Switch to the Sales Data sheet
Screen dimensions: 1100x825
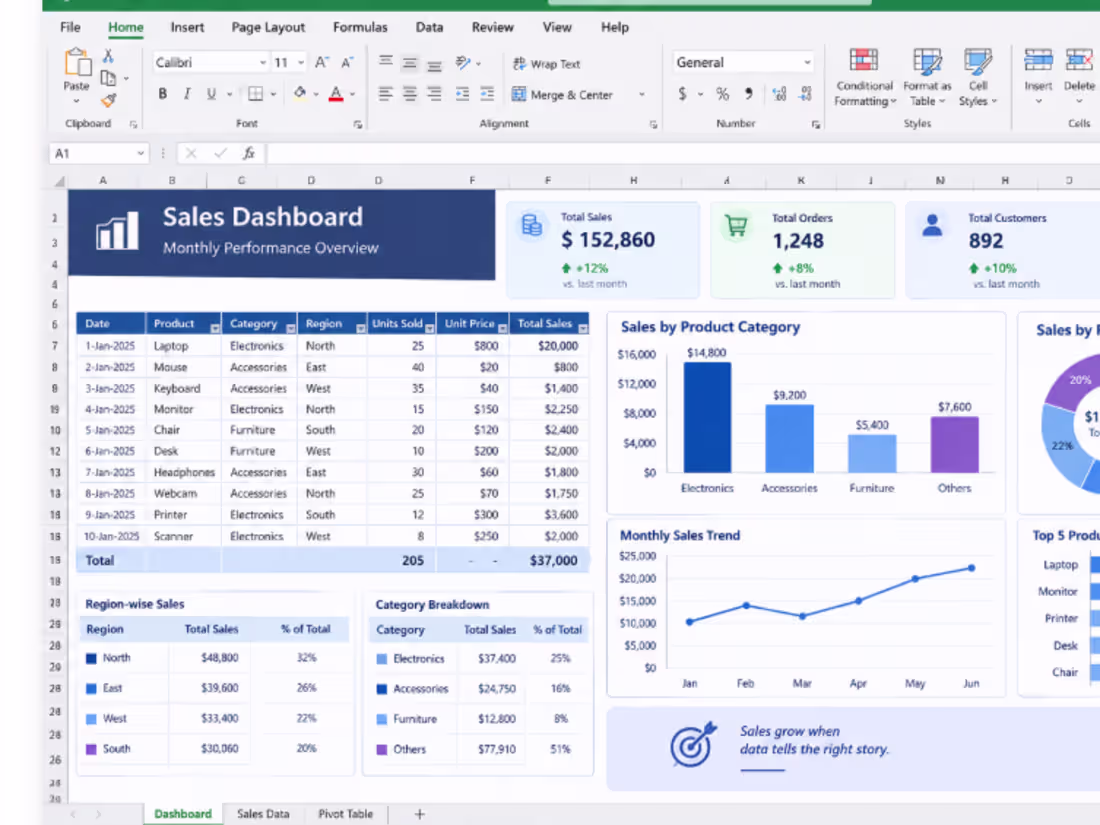pos(263,814)
